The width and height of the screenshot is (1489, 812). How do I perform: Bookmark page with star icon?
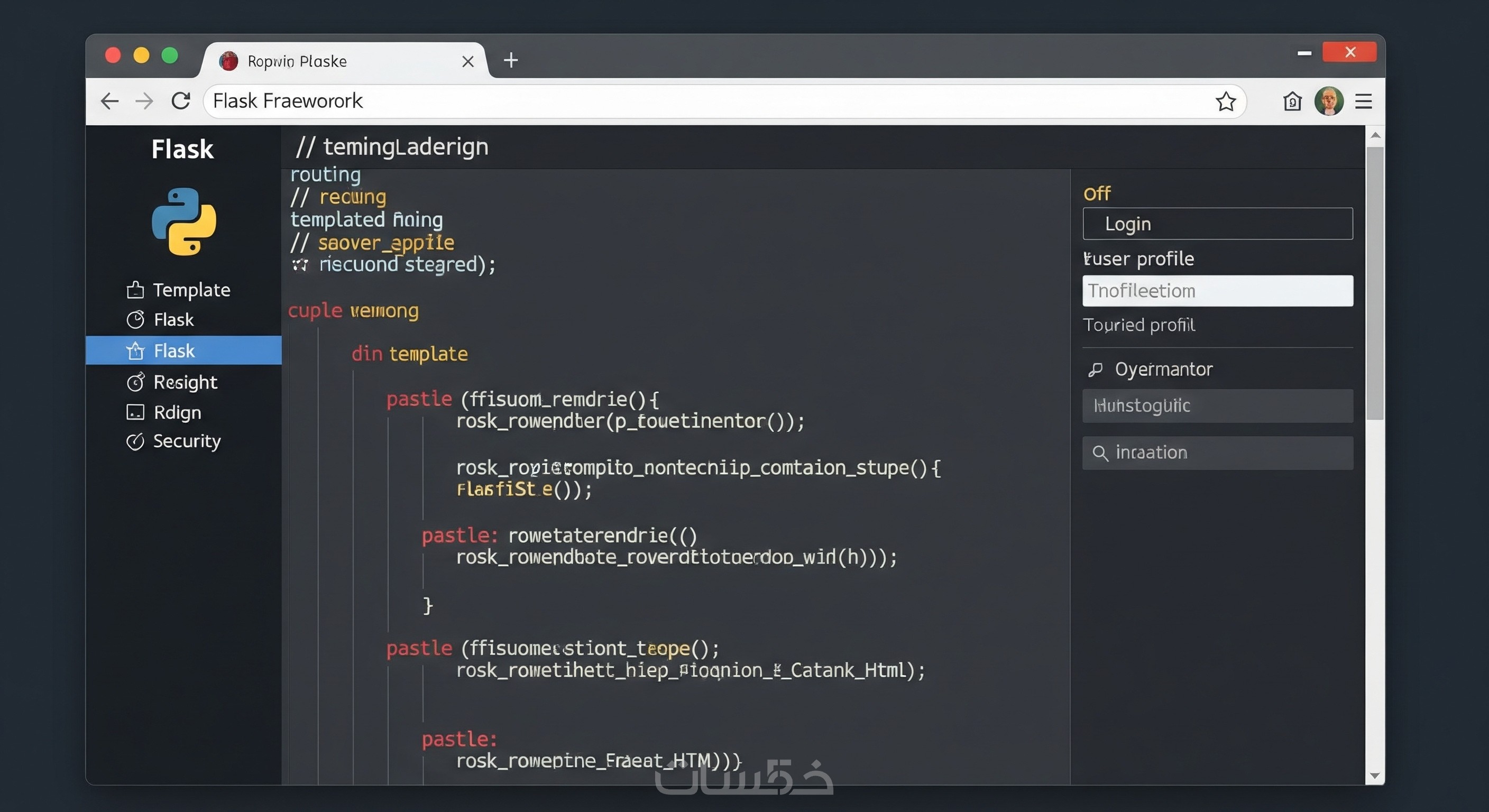[1226, 101]
